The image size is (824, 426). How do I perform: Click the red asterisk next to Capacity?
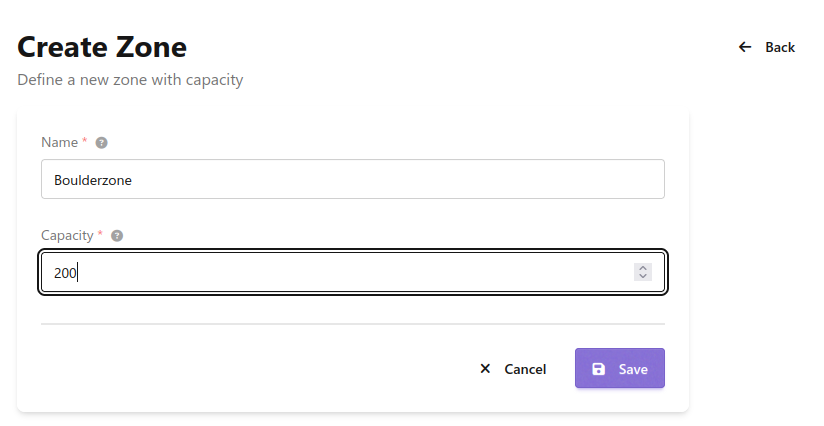(x=100, y=235)
